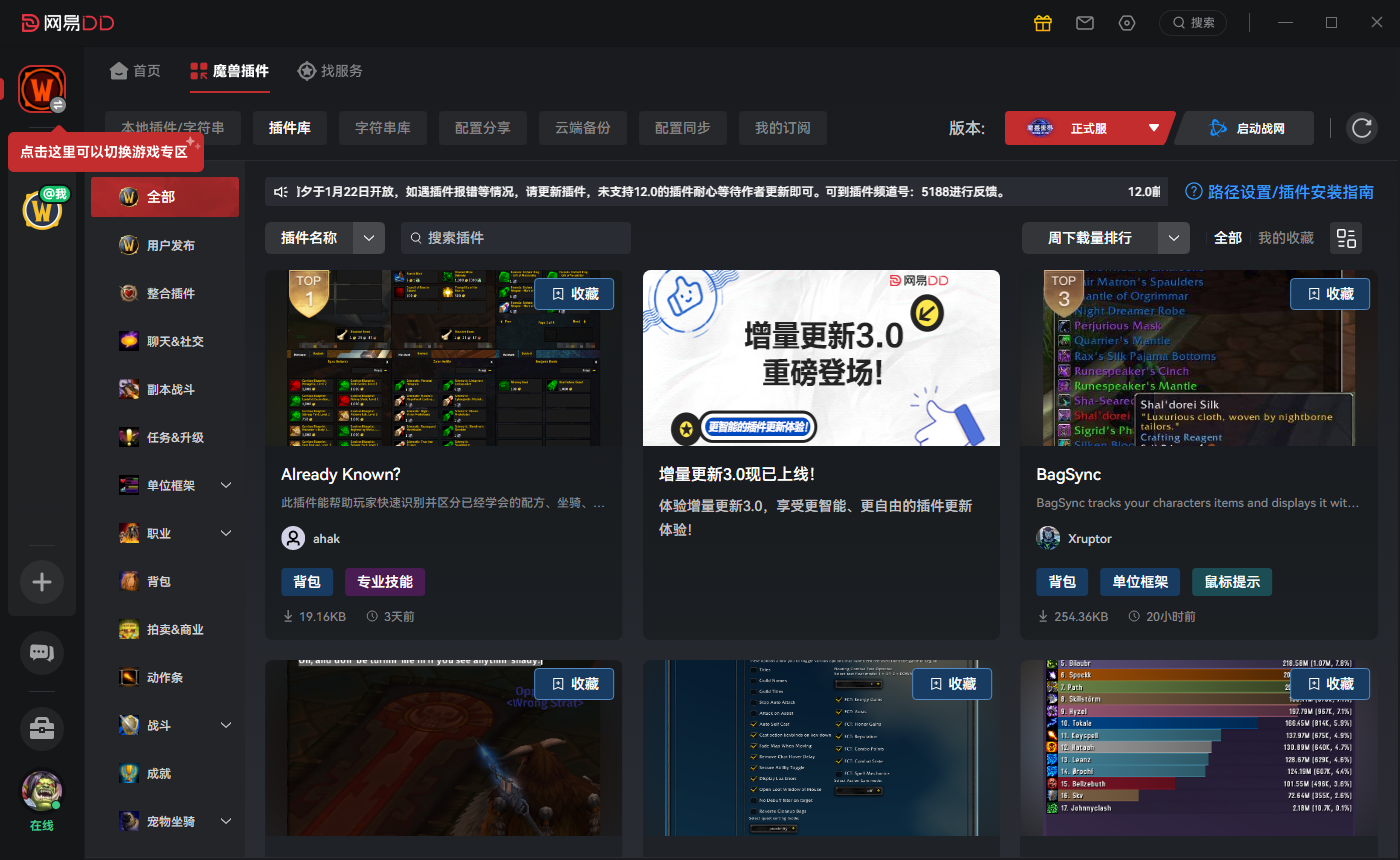The height and width of the screenshot is (860, 1400).
Task: Click the plus icon to add a game
Action: 42,581
